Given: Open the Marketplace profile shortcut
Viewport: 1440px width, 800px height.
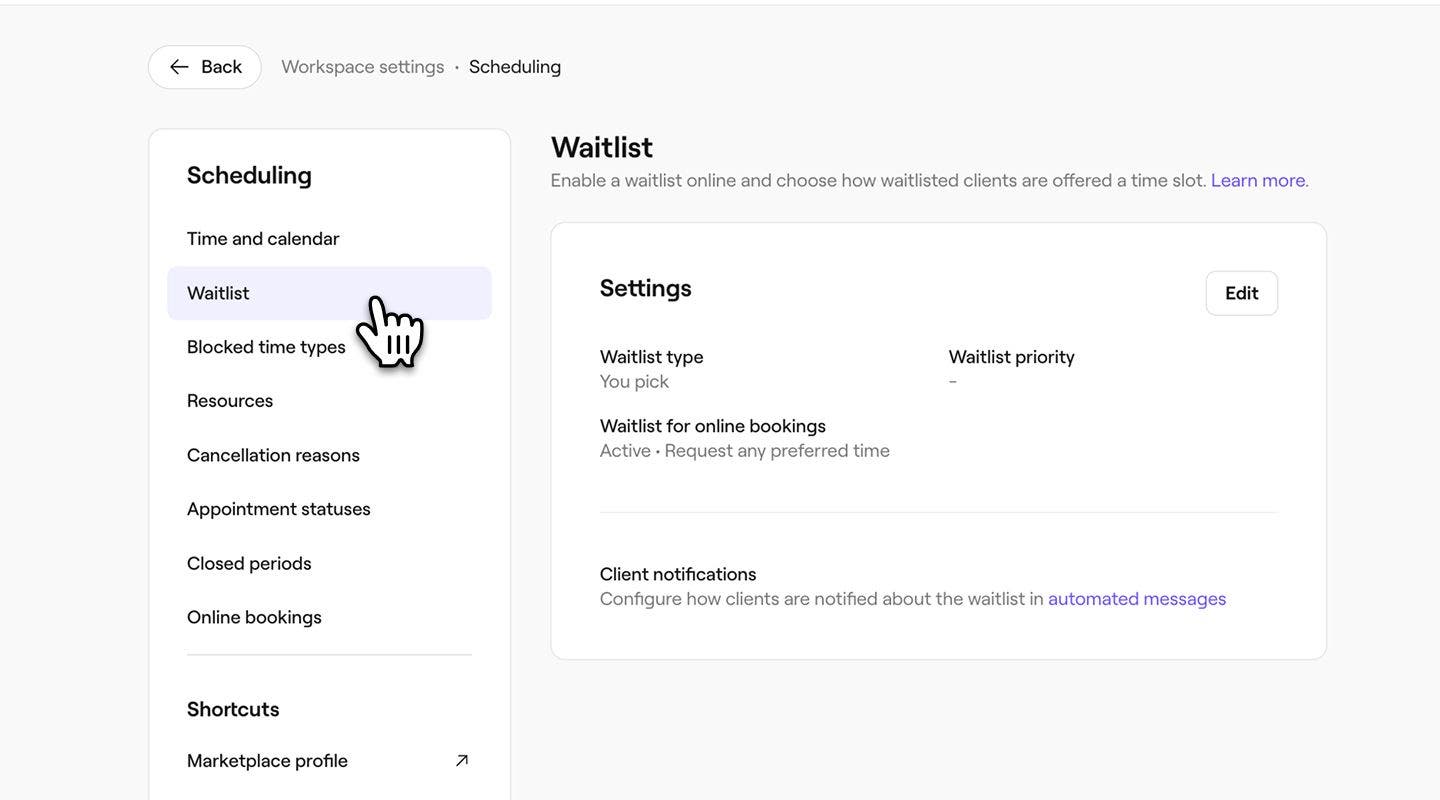Looking at the screenshot, I should point(267,761).
